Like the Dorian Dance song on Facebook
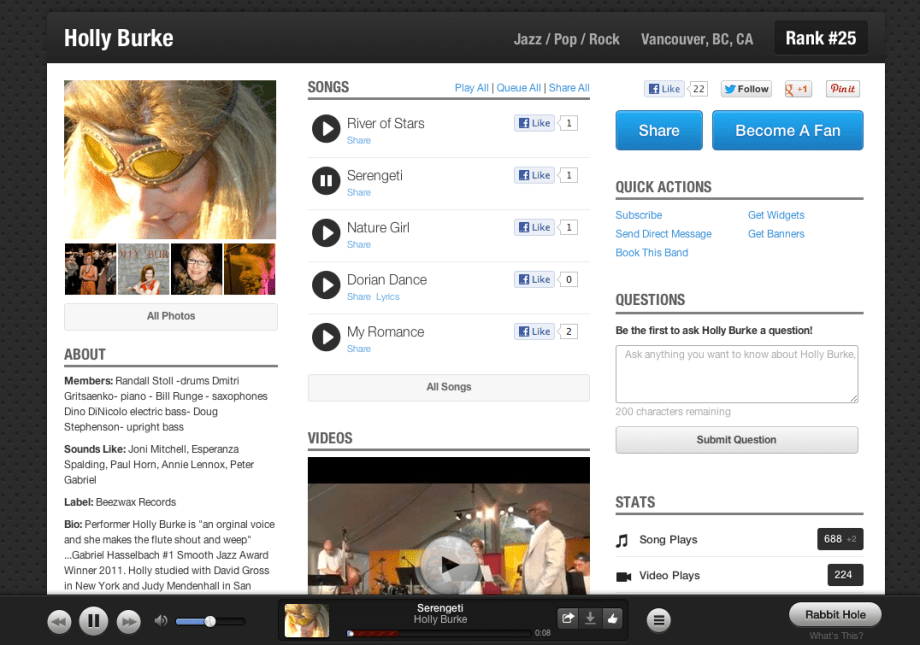Image resolution: width=920 pixels, height=645 pixels. (x=534, y=280)
